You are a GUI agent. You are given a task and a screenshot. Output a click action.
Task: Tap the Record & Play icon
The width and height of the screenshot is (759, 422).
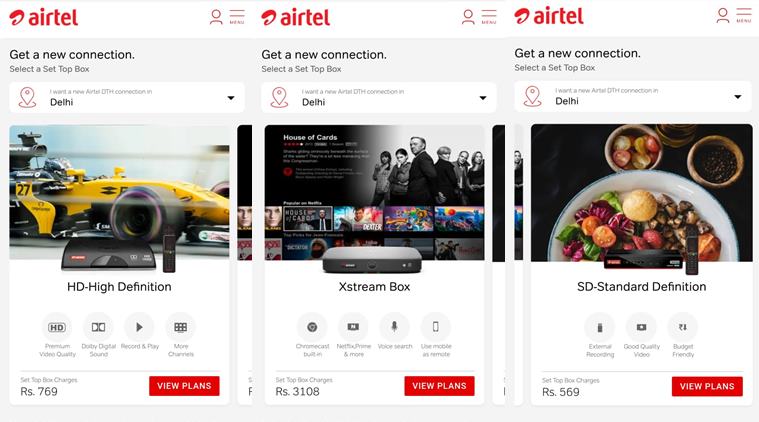[x=139, y=328]
